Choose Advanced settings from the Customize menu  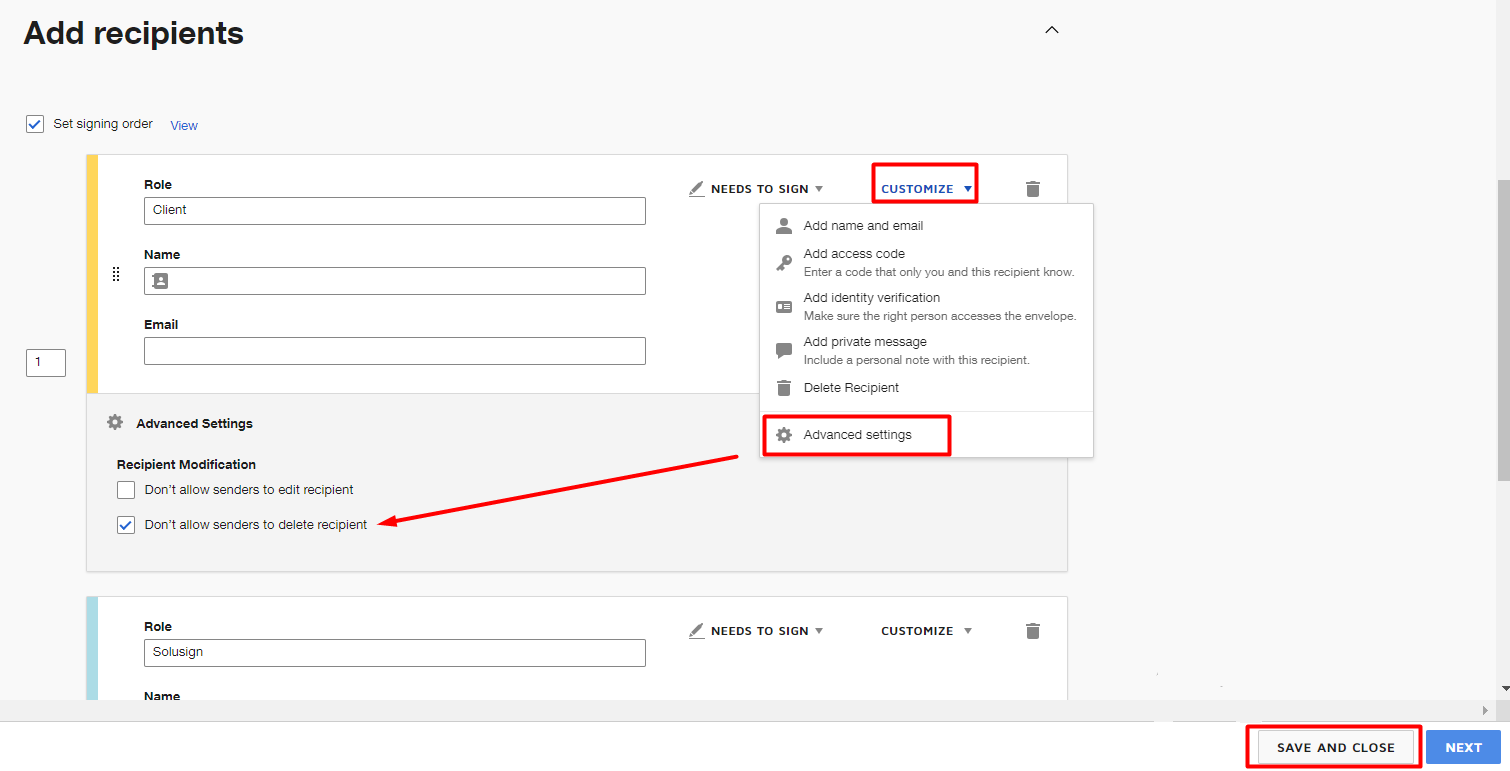point(857,434)
